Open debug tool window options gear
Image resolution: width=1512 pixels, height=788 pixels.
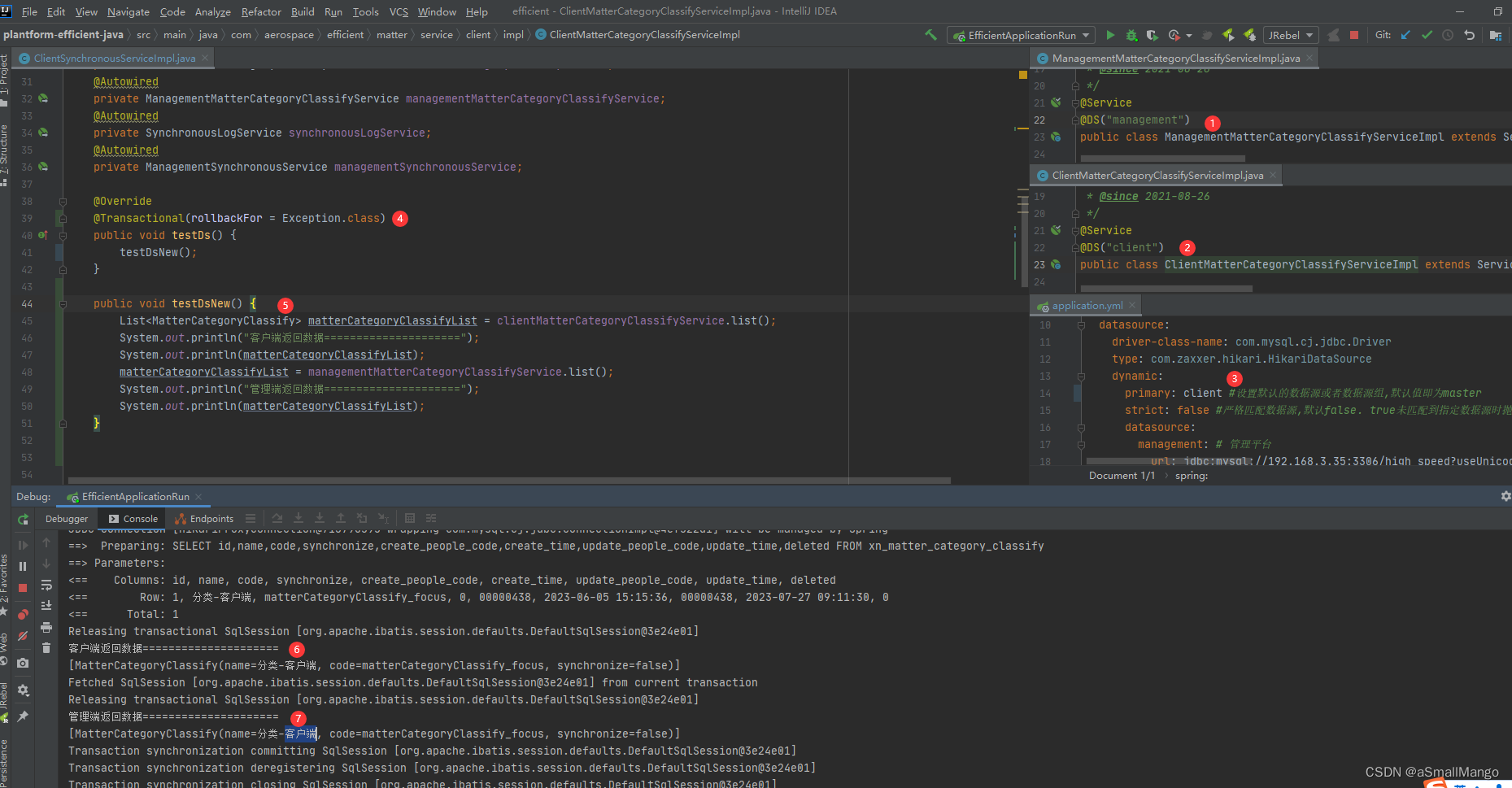point(1505,496)
